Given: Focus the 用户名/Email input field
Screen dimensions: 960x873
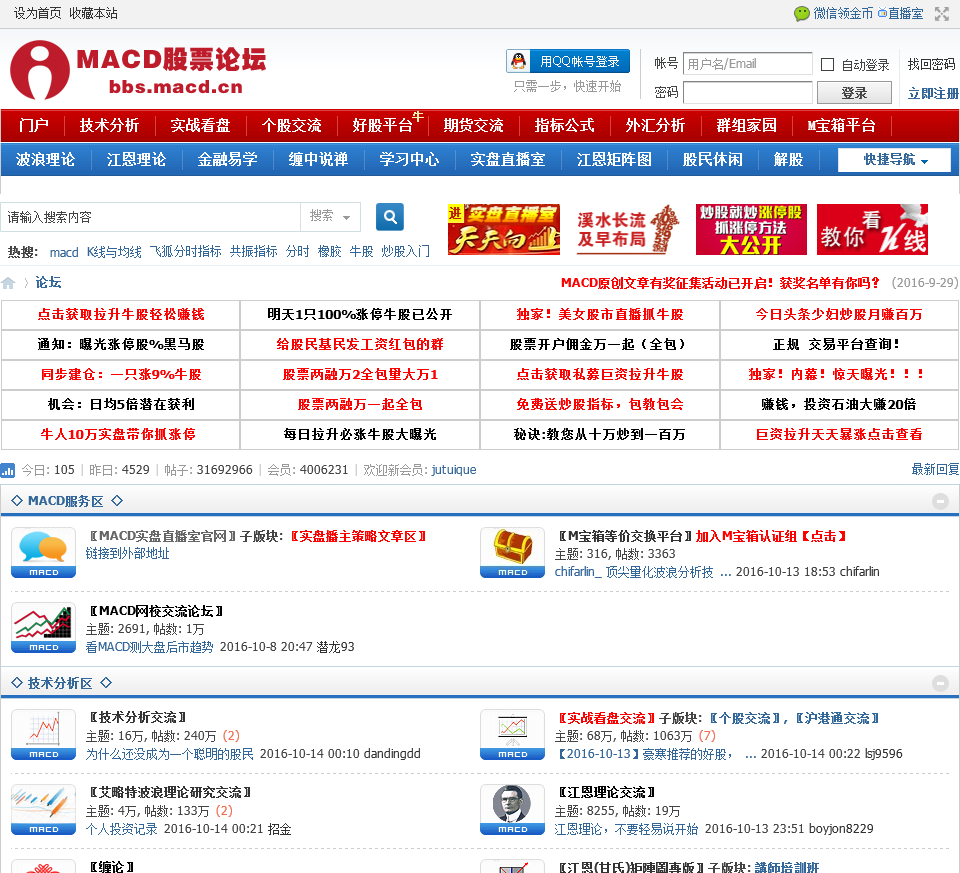Looking at the screenshot, I should click(748, 64).
